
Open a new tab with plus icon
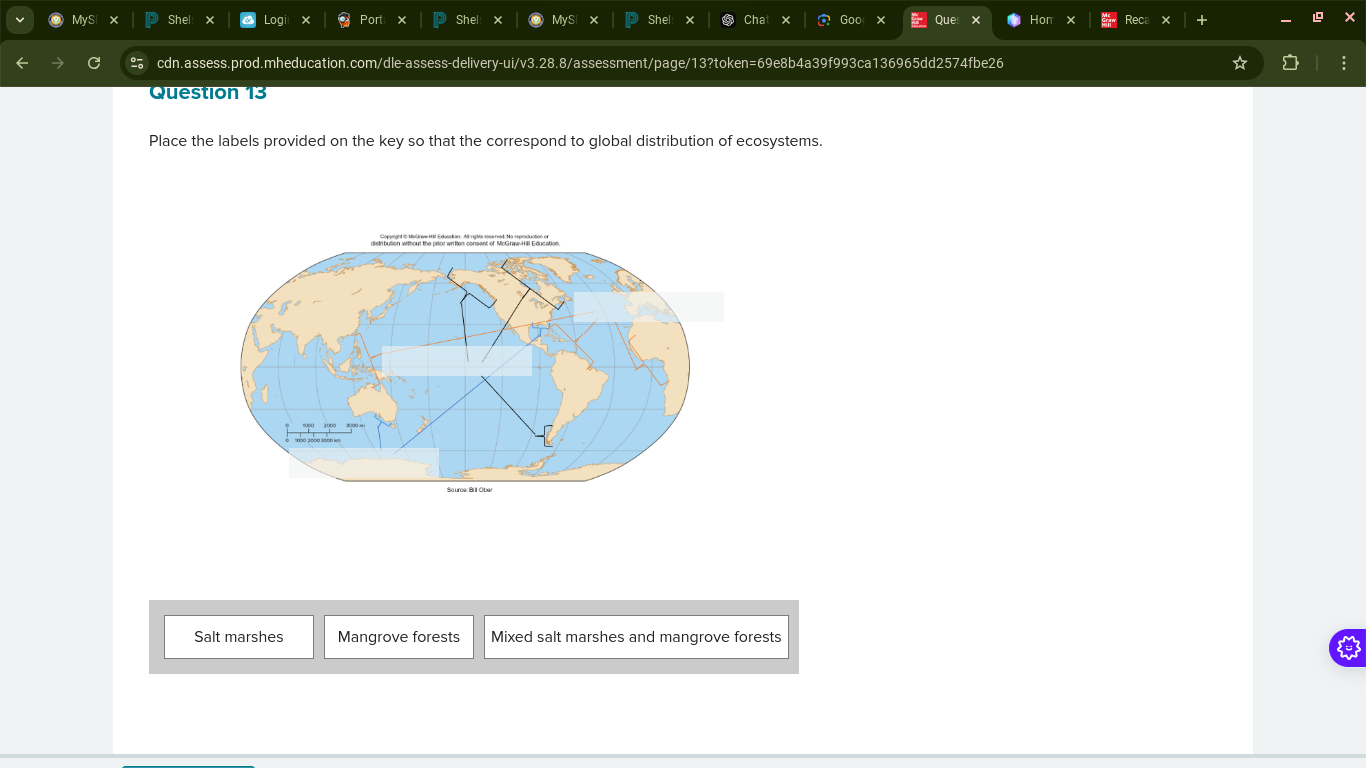(1202, 20)
